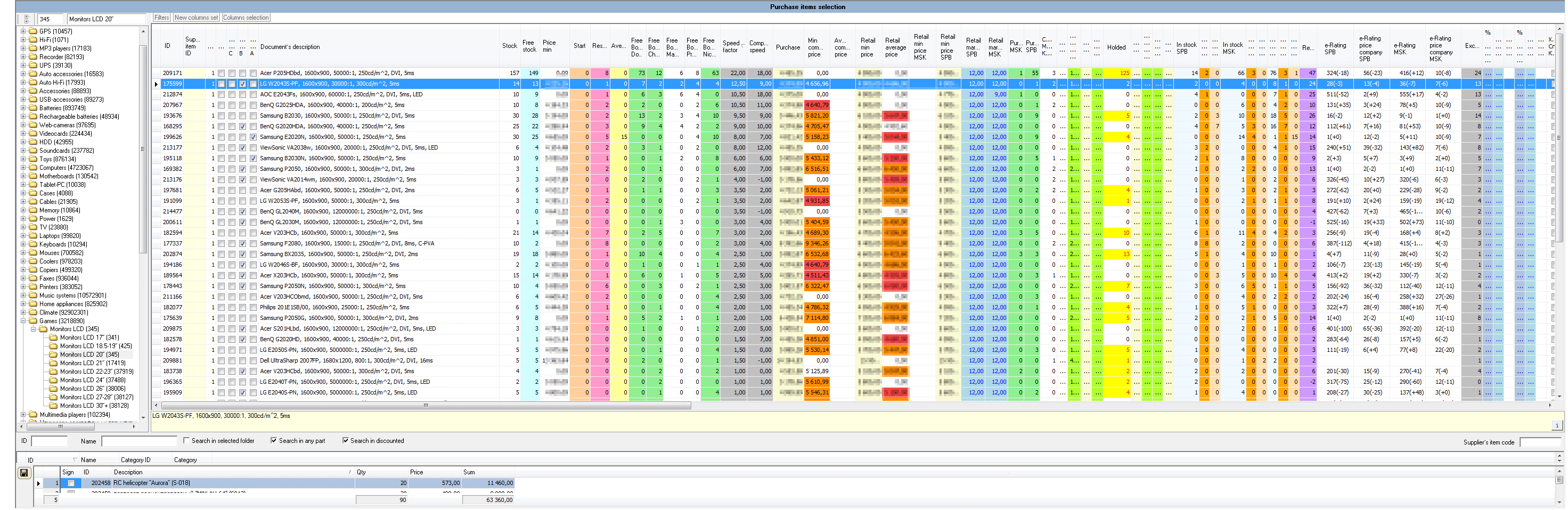Uncheck column B for LG W2043S-PF row

[242, 84]
